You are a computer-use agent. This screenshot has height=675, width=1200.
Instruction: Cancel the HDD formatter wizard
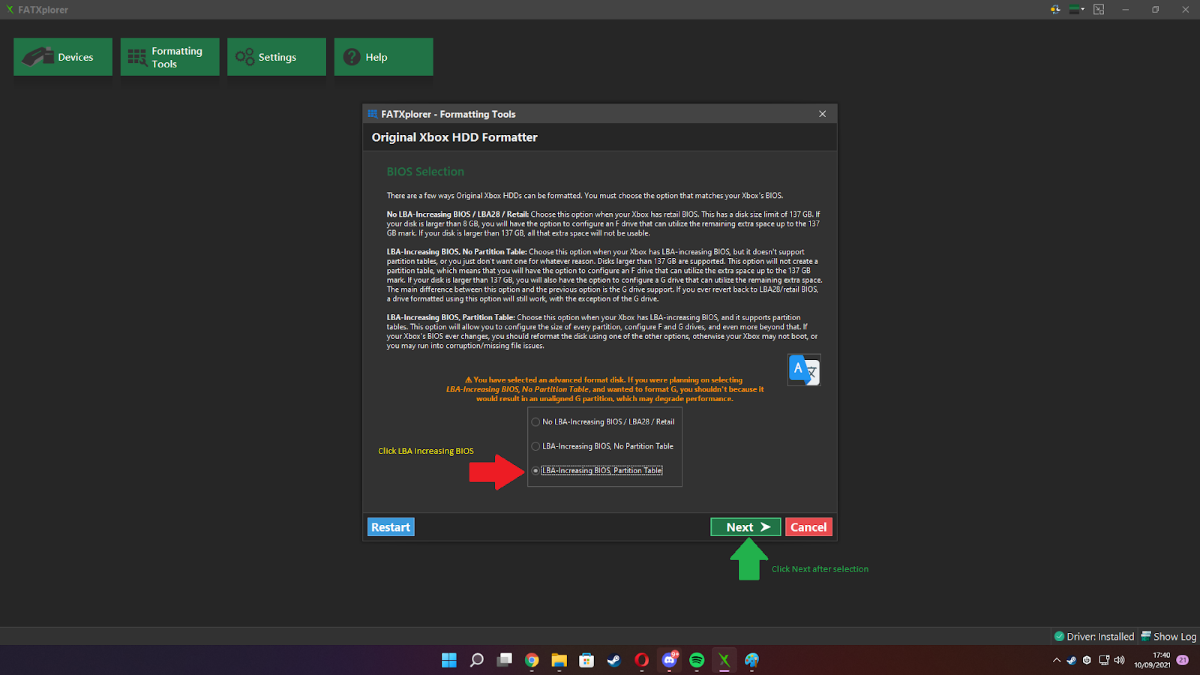pyautogui.click(x=808, y=527)
